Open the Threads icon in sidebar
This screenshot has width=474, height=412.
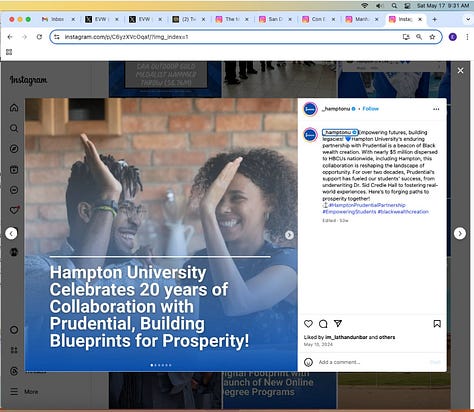(14, 371)
